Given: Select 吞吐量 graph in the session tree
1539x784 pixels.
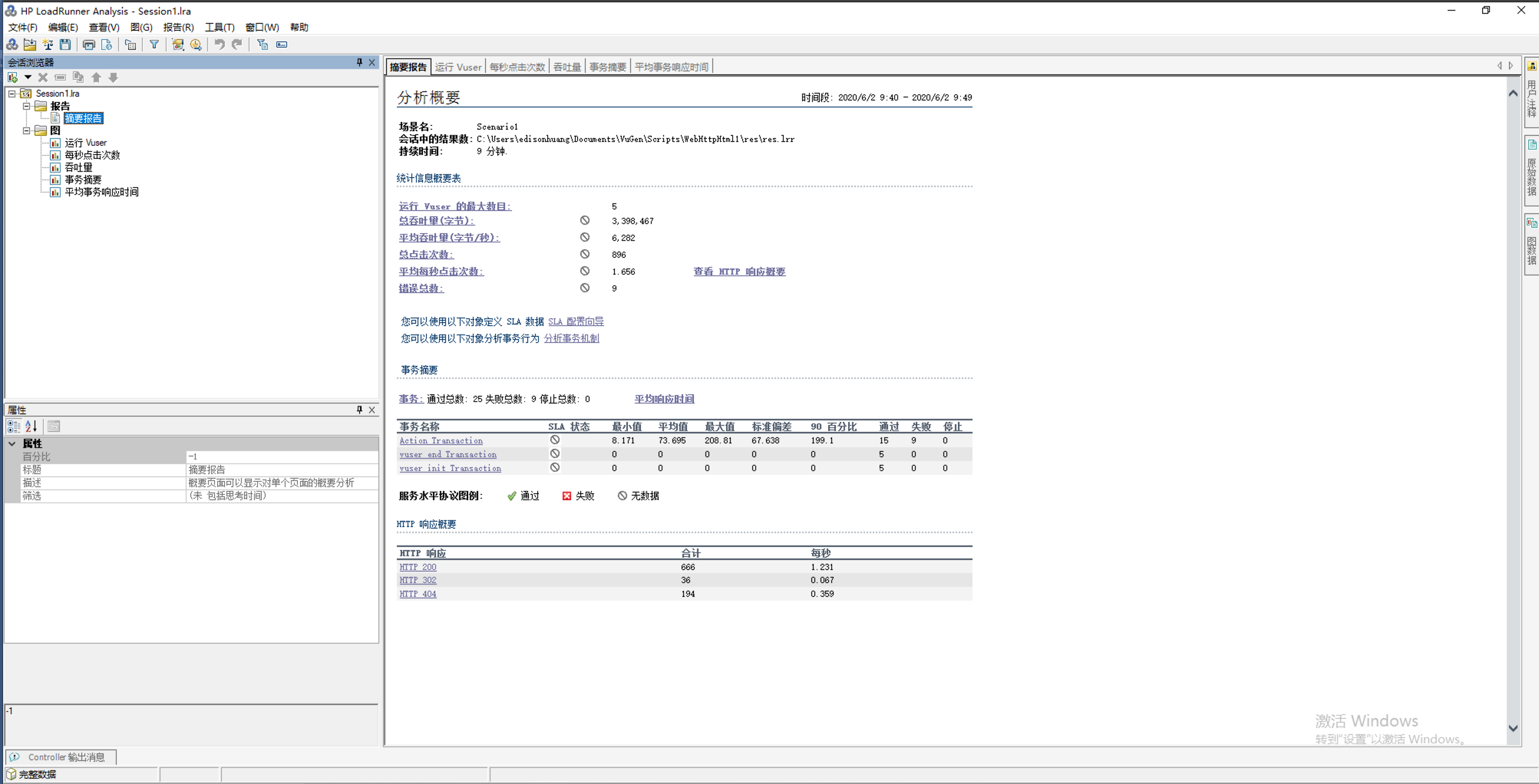Looking at the screenshot, I should pyautogui.click(x=78, y=168).
